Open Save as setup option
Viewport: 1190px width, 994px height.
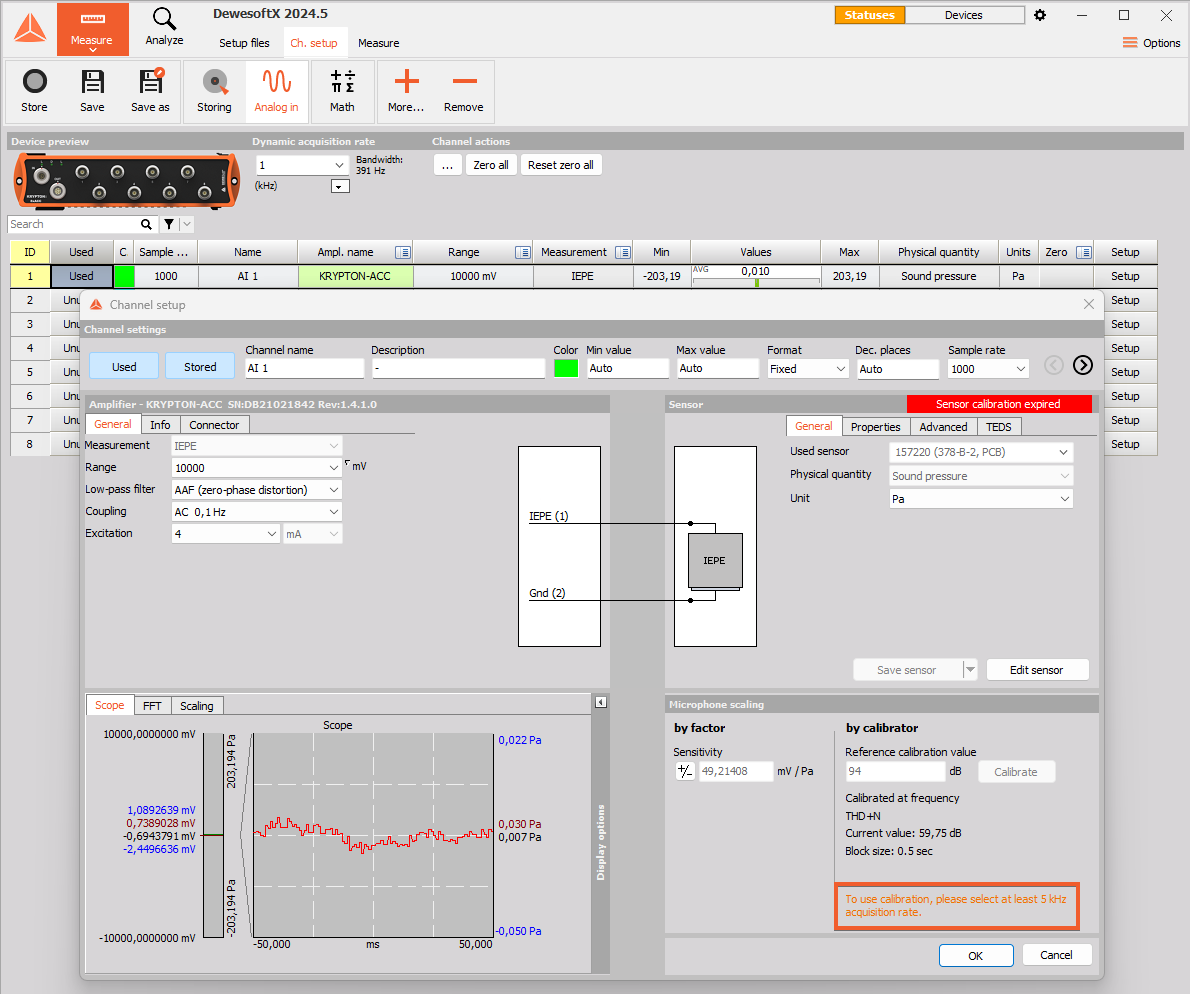pyautogui.click(x=150, y=92)
